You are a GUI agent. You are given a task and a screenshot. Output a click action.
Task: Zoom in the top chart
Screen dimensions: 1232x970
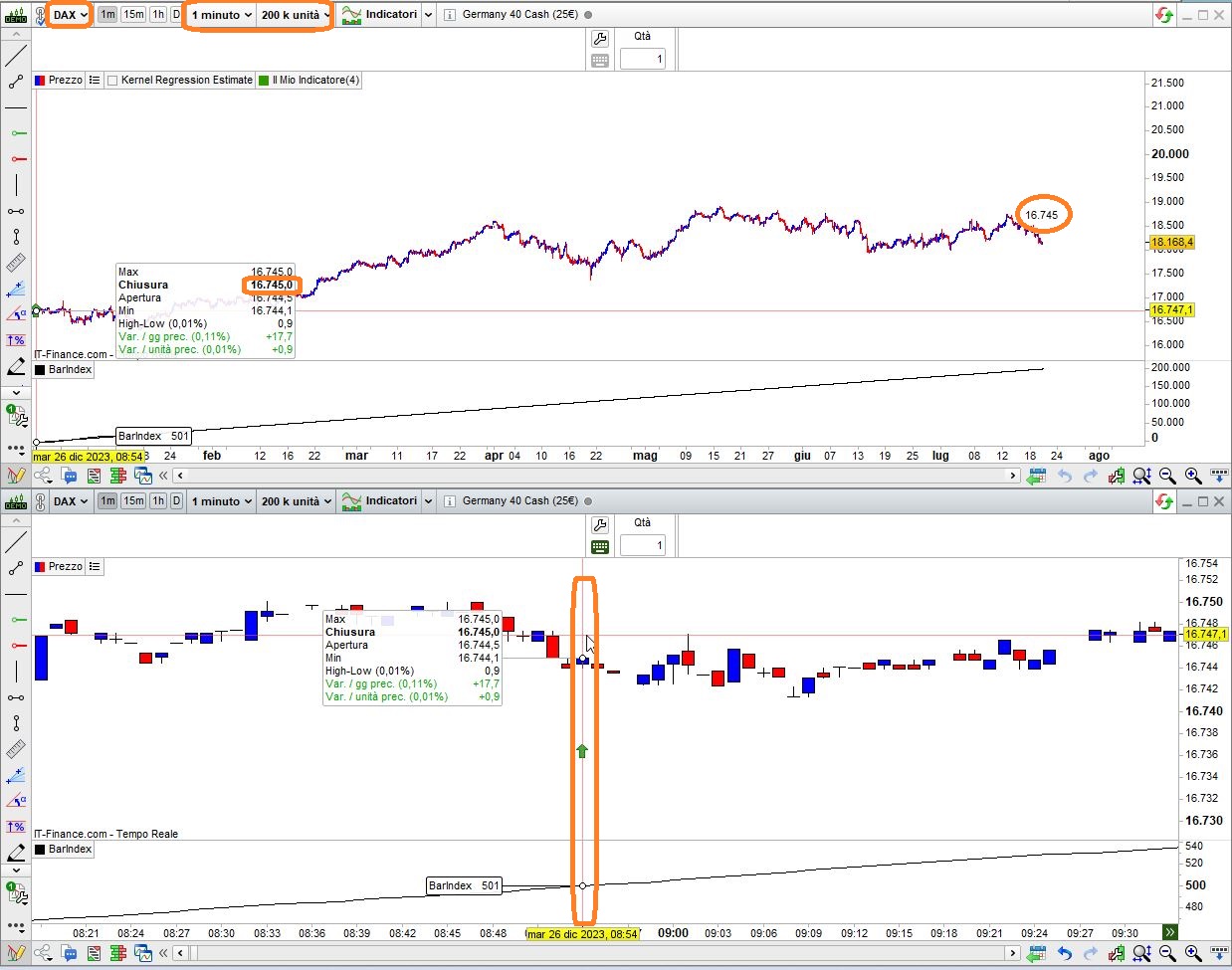pos(1193,476)
